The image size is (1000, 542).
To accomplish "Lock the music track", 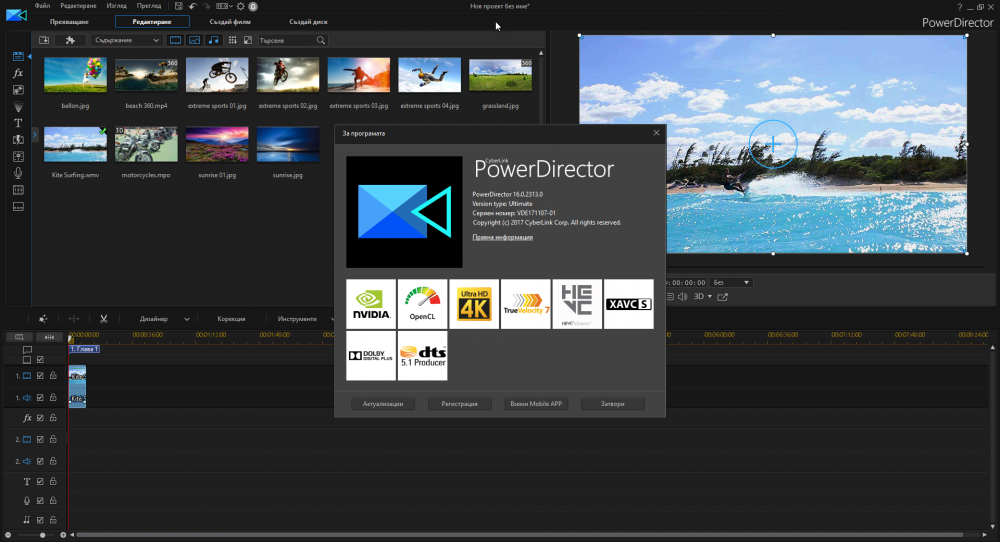I will click(53, 520).
